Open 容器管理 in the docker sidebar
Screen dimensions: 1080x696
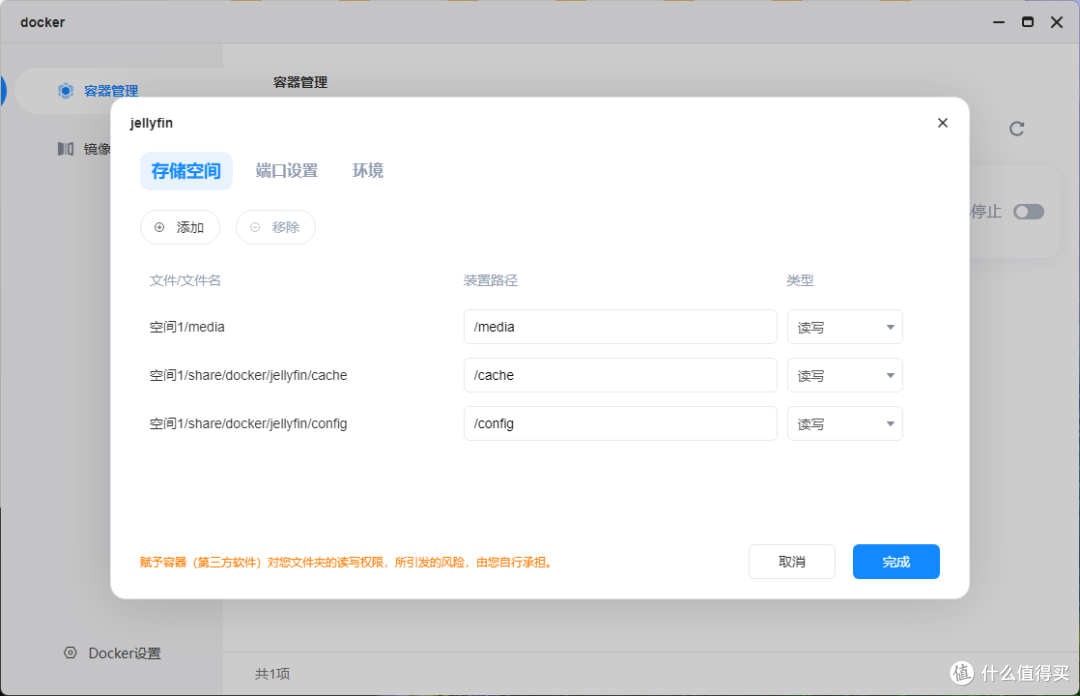111,91
